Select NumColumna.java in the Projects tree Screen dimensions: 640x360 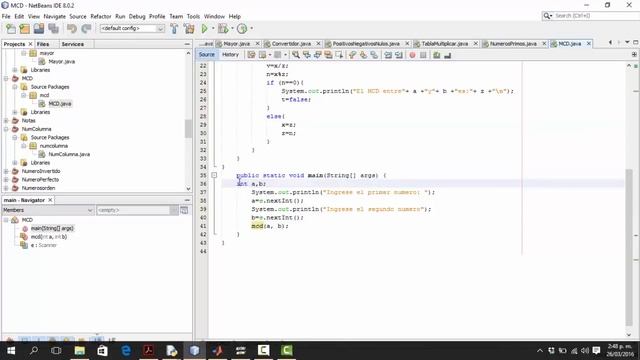coord(69,154)
